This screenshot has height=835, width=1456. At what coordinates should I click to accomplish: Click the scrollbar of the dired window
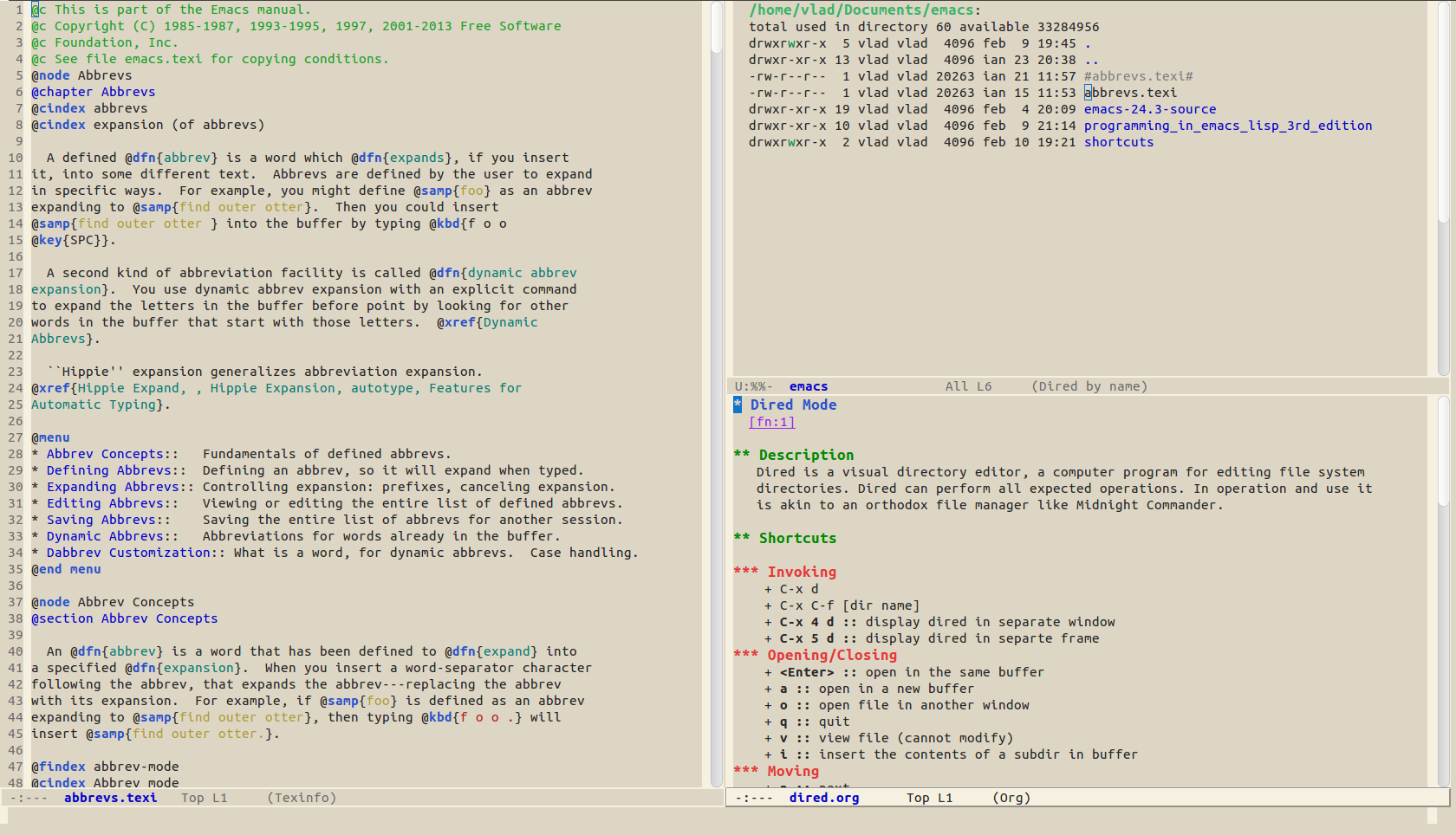1443,189
